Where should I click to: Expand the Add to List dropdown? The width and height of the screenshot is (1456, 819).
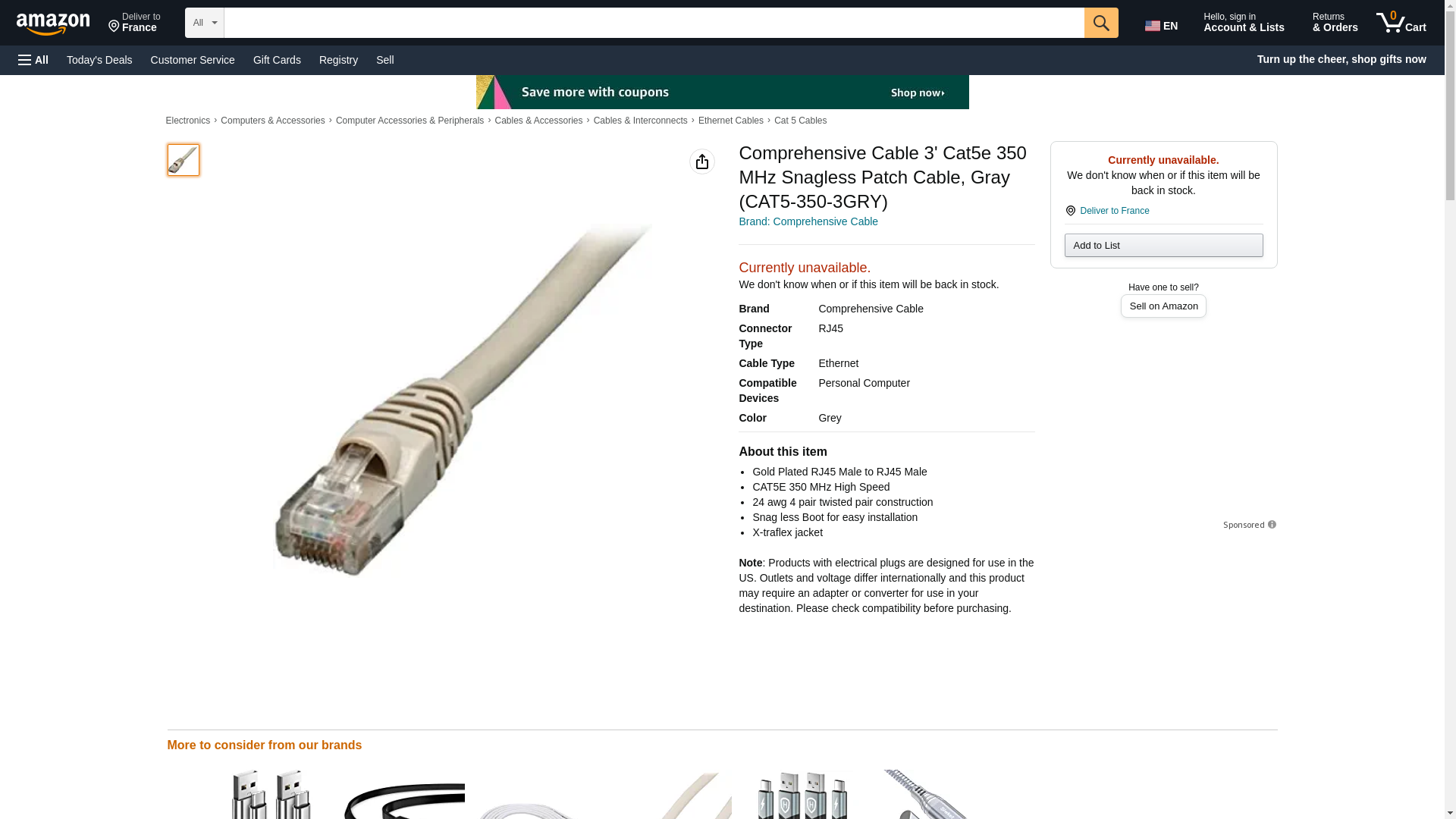coord(1163,245)
